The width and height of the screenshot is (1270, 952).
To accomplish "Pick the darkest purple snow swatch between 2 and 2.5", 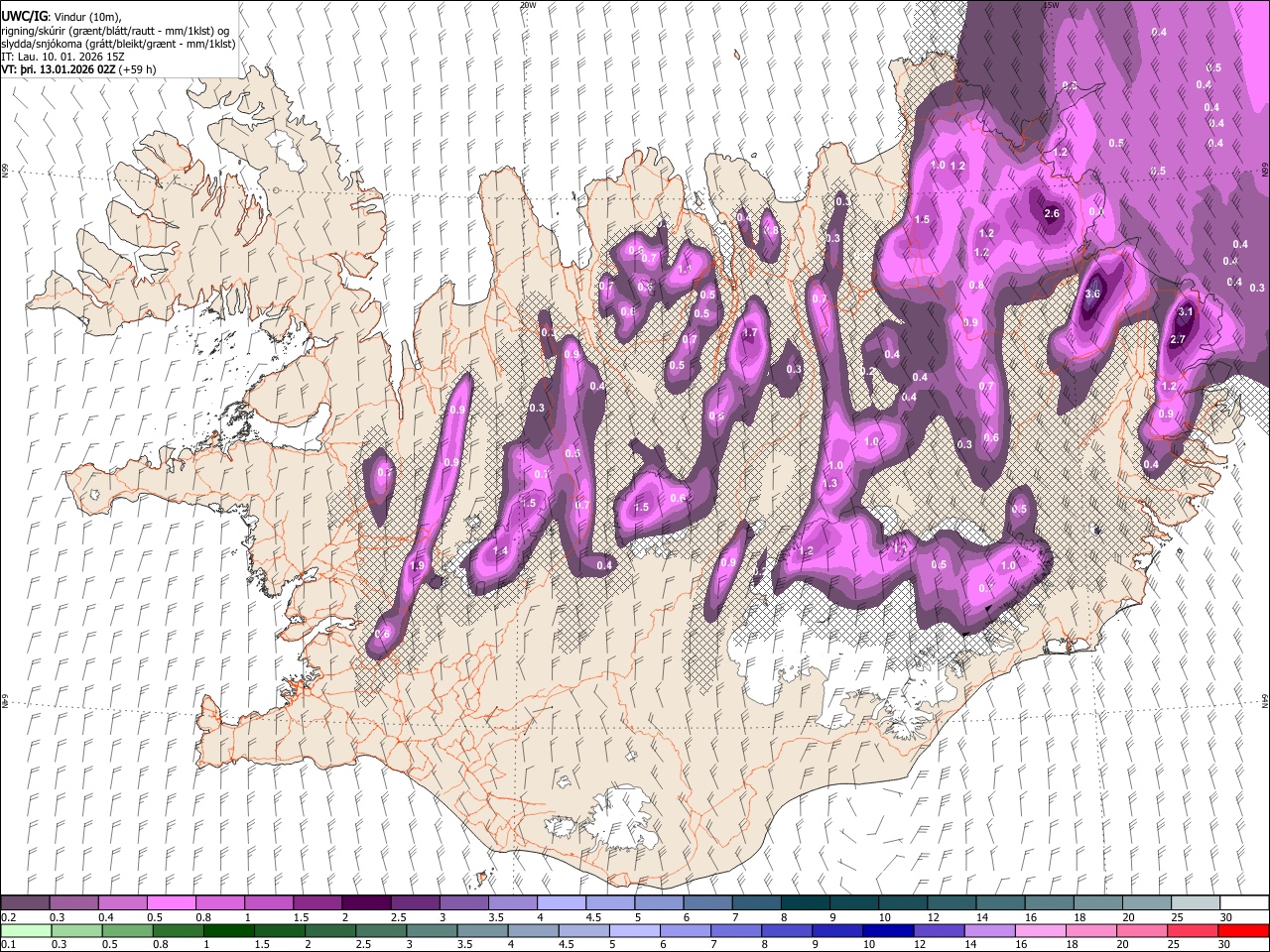I will click(365, 902).
